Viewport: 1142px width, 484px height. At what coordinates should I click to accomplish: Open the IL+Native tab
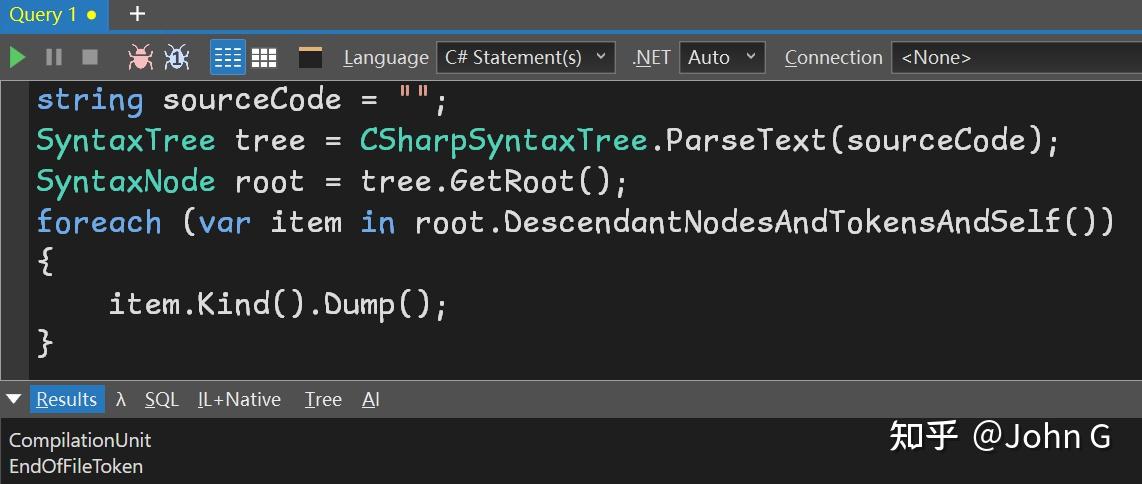coord(239,399)
